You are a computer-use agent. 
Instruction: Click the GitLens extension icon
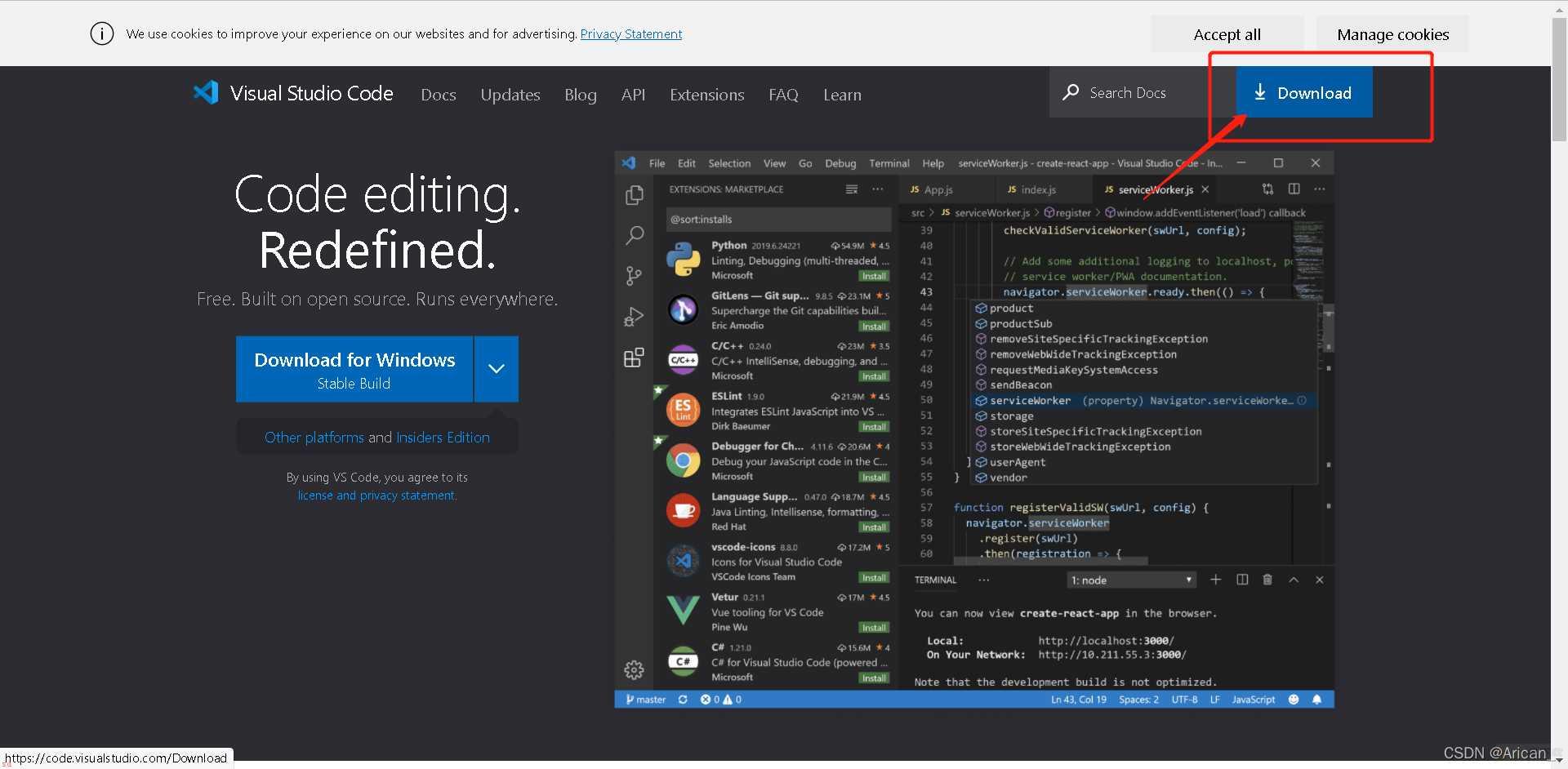pyautogui.click(x=683, y=309)
